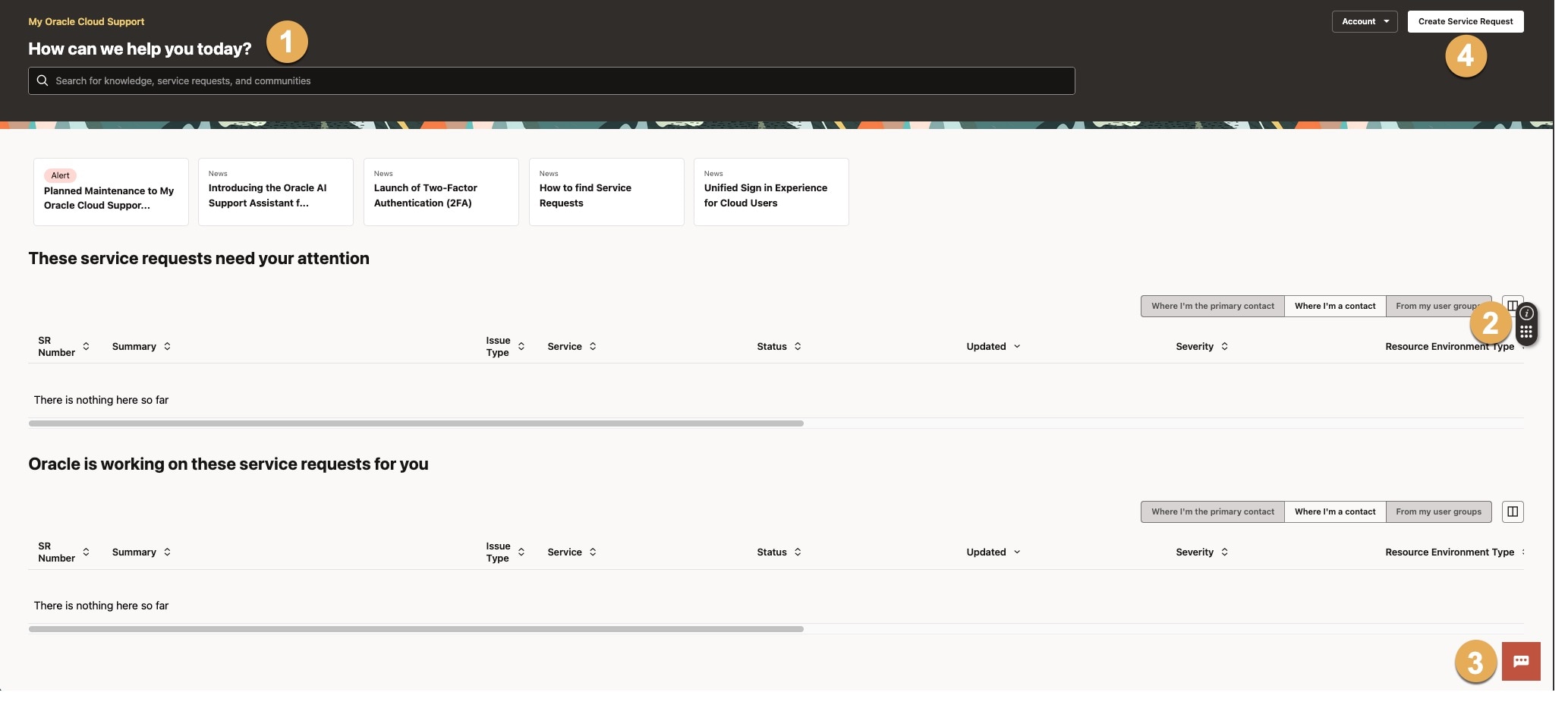Open column settings icon for Oracle-working table
The image size is (1568, 705).
pos(1513,511)
